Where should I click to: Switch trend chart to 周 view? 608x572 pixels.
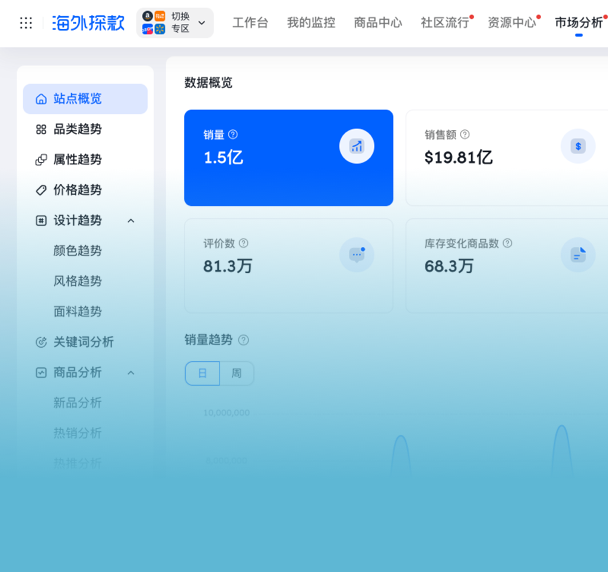(x=237, y=373)
